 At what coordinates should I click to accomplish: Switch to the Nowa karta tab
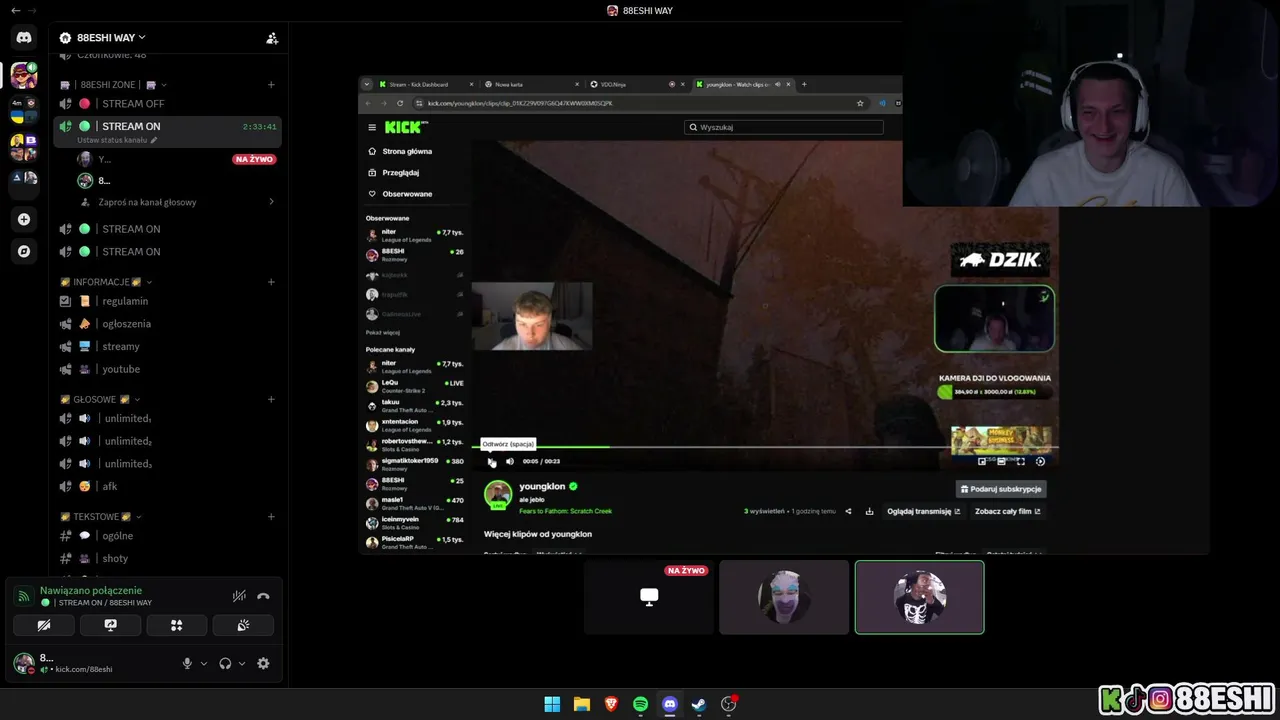pos(530,84)
